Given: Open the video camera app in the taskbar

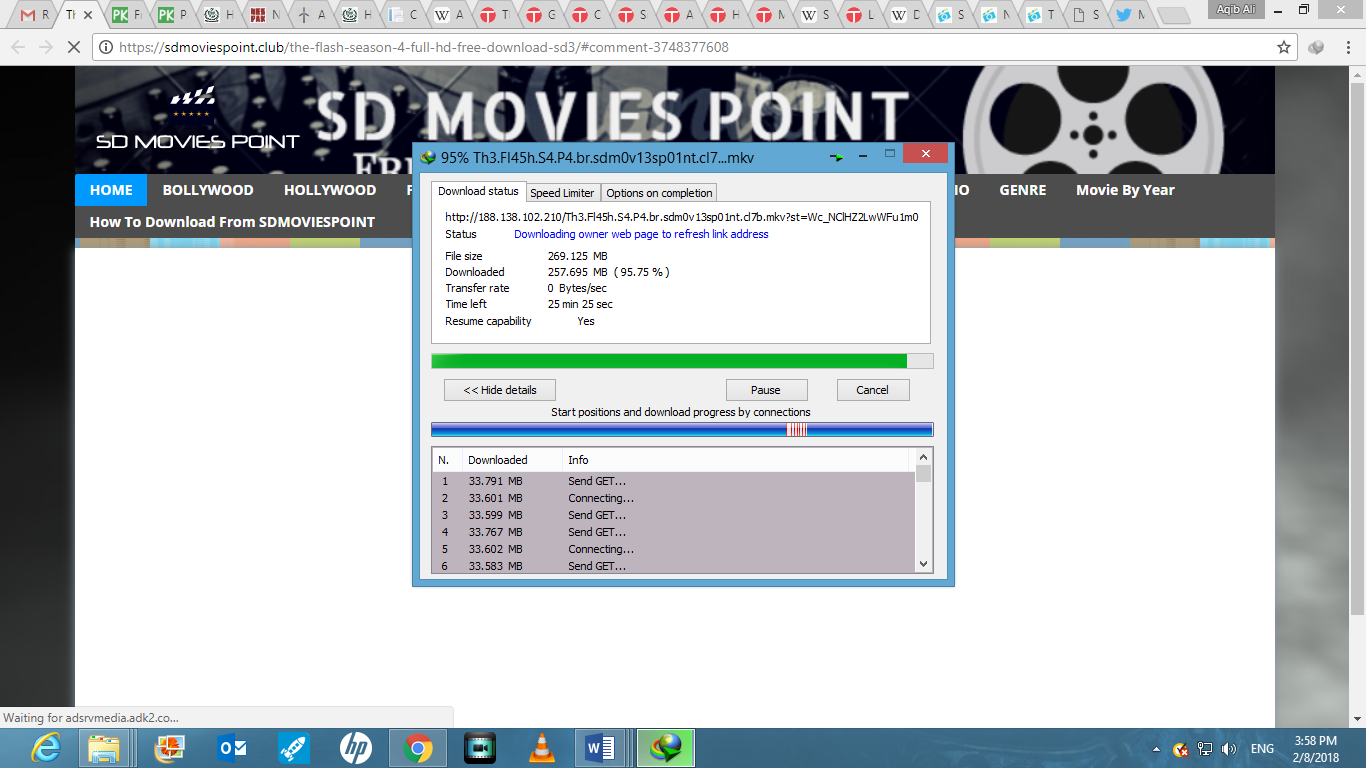Looking at the screenshot, I should [x=480, y=748].
